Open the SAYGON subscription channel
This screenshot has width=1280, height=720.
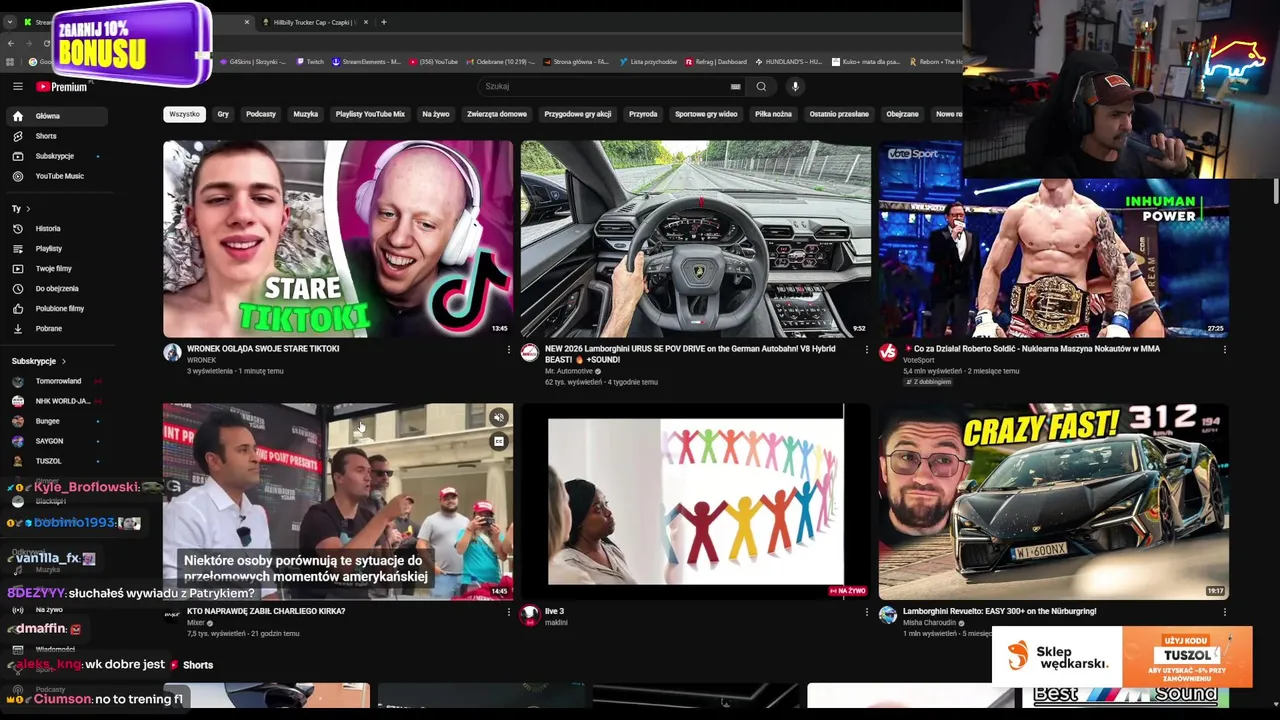pyautogui.click(x=56, y=441)
